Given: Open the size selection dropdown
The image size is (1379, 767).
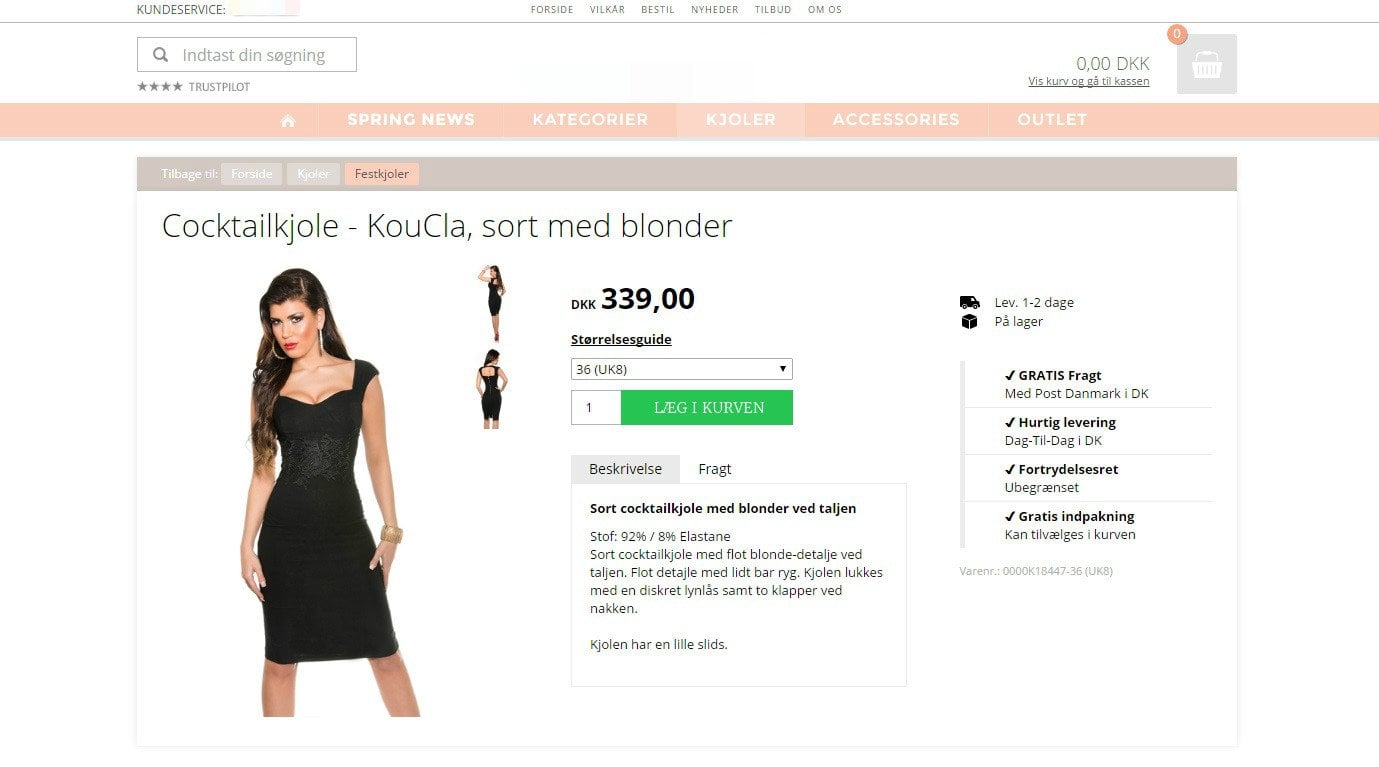Looking at the screenshot, I should (682, 369).
